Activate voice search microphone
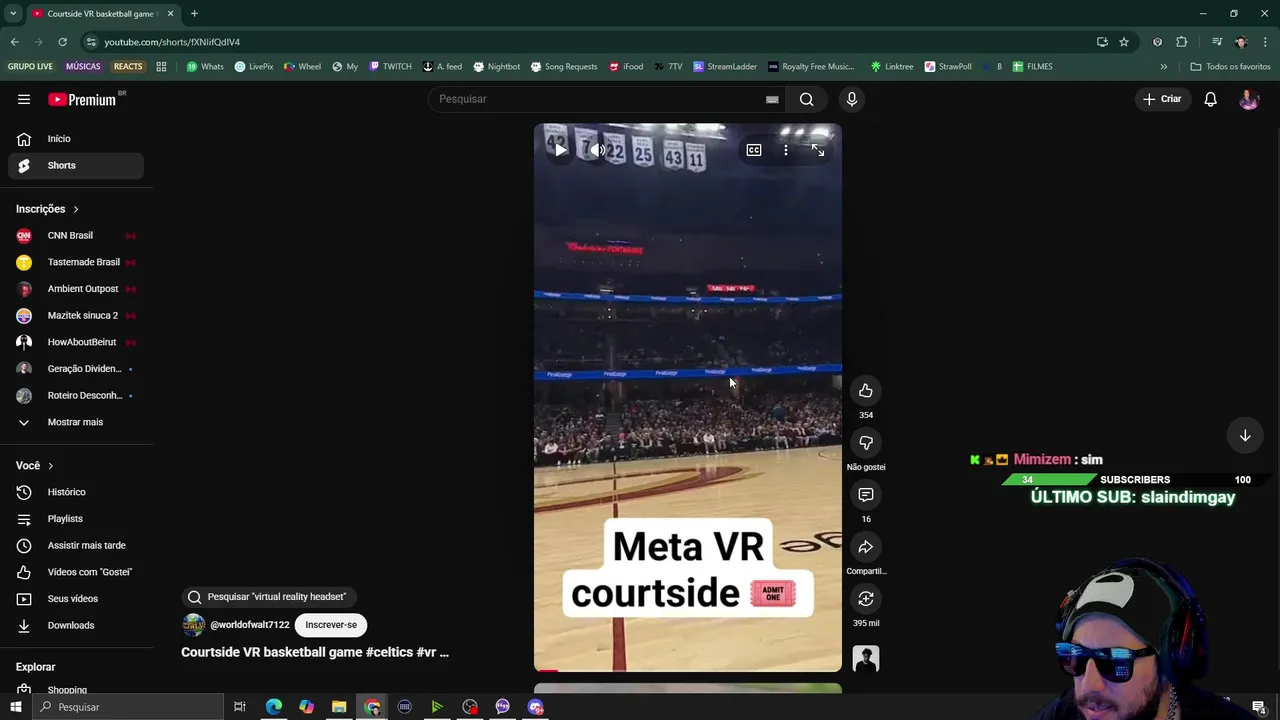Screen dimensions: 1280x720 point(852,99)
